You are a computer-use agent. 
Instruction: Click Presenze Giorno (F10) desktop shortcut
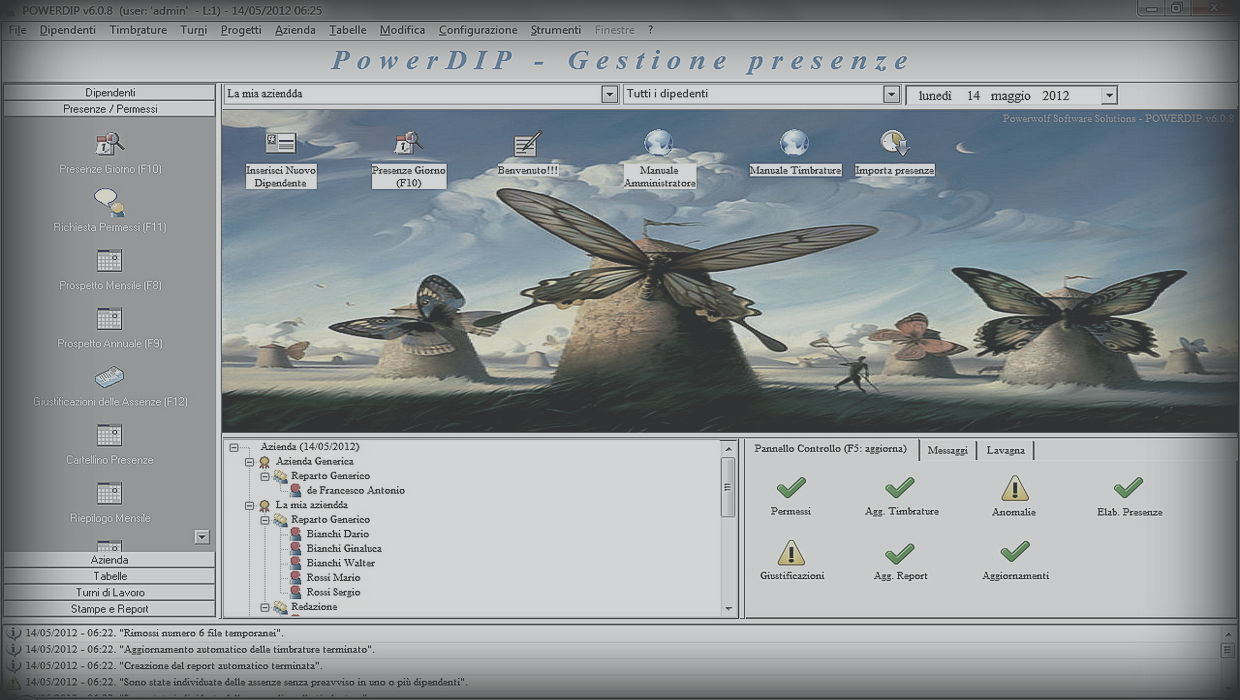click(x=408, y=160)
